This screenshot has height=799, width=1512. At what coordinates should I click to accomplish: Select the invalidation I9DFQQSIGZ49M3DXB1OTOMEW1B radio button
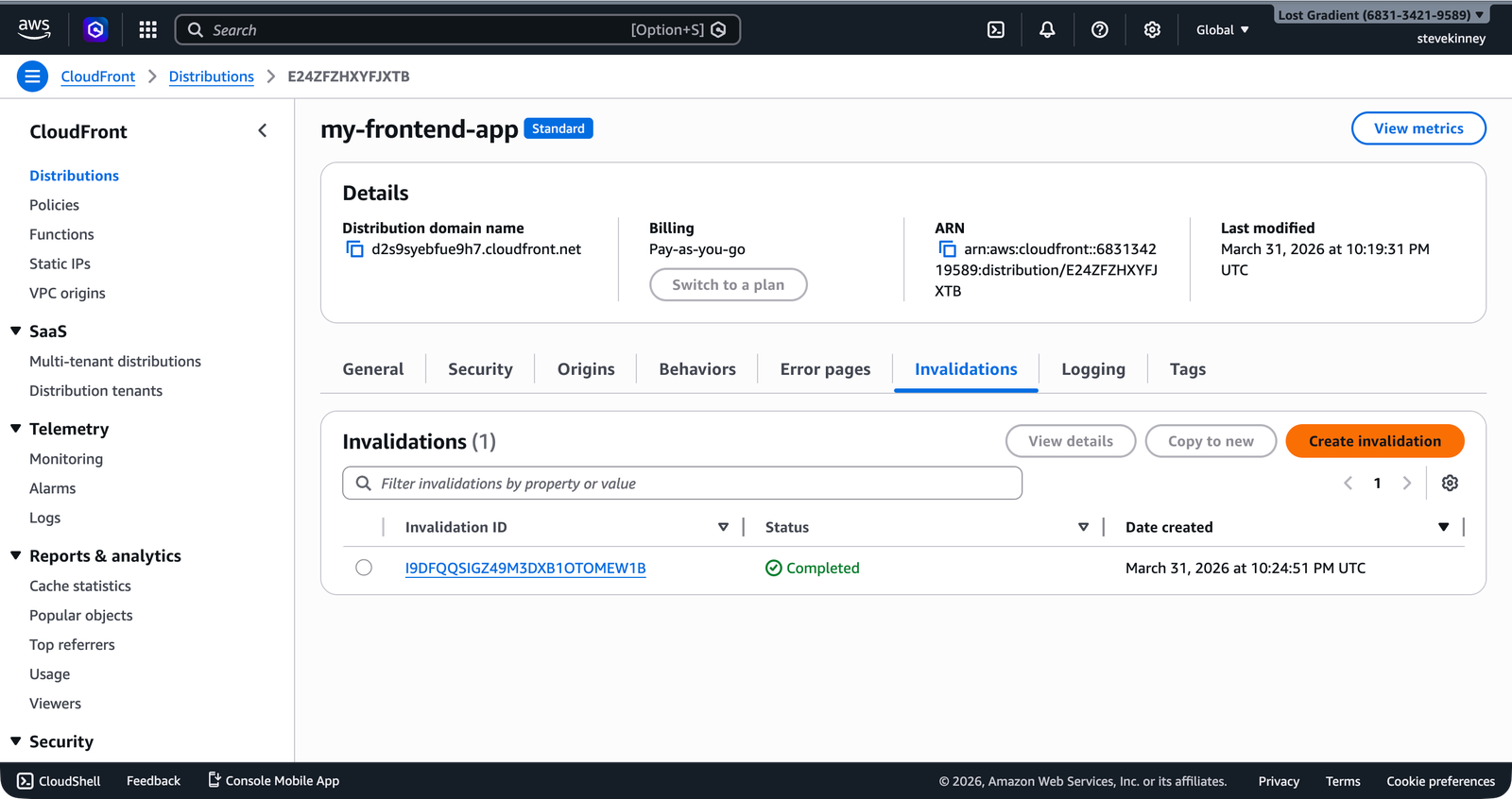coord(364,568)
